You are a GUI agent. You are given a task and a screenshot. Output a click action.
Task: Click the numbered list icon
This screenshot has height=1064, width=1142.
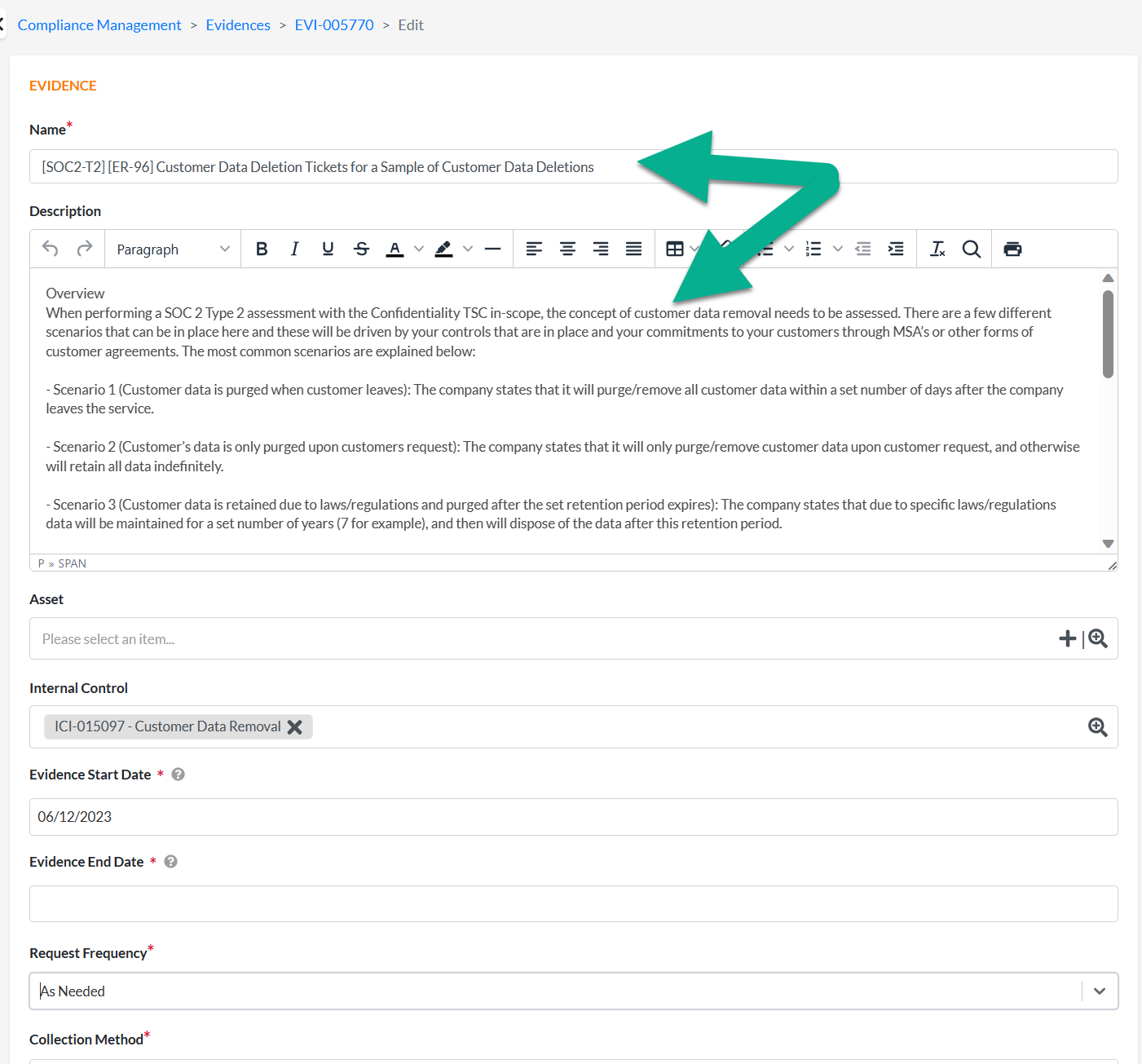(814, 249)
